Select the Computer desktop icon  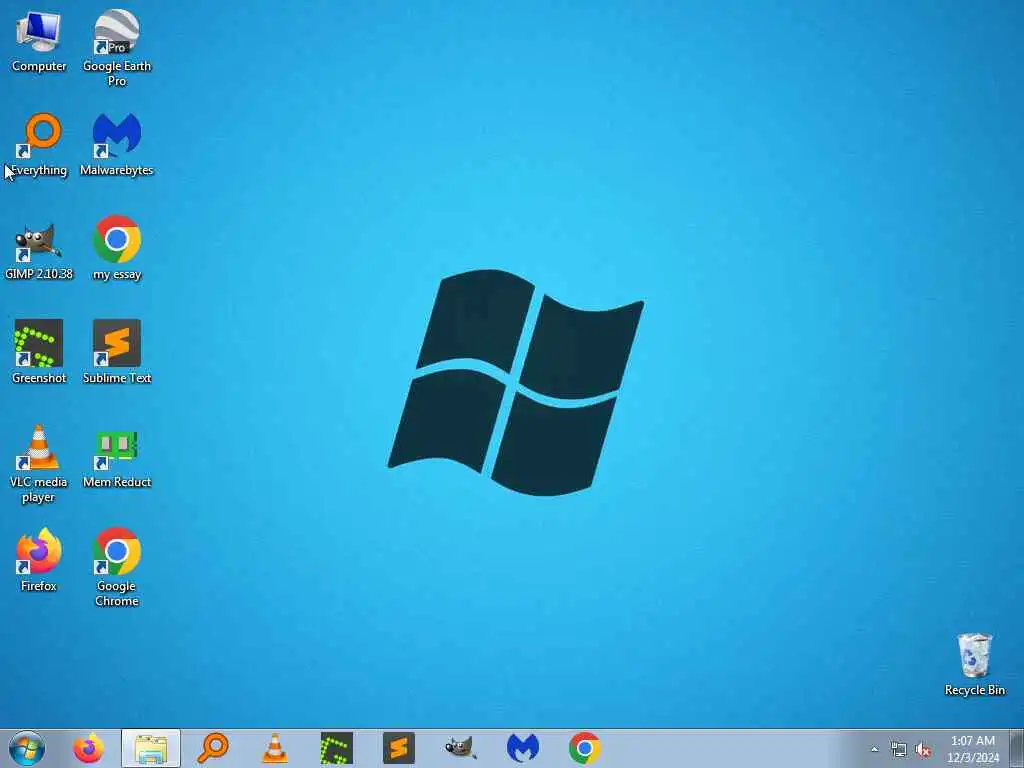(39, 40)
